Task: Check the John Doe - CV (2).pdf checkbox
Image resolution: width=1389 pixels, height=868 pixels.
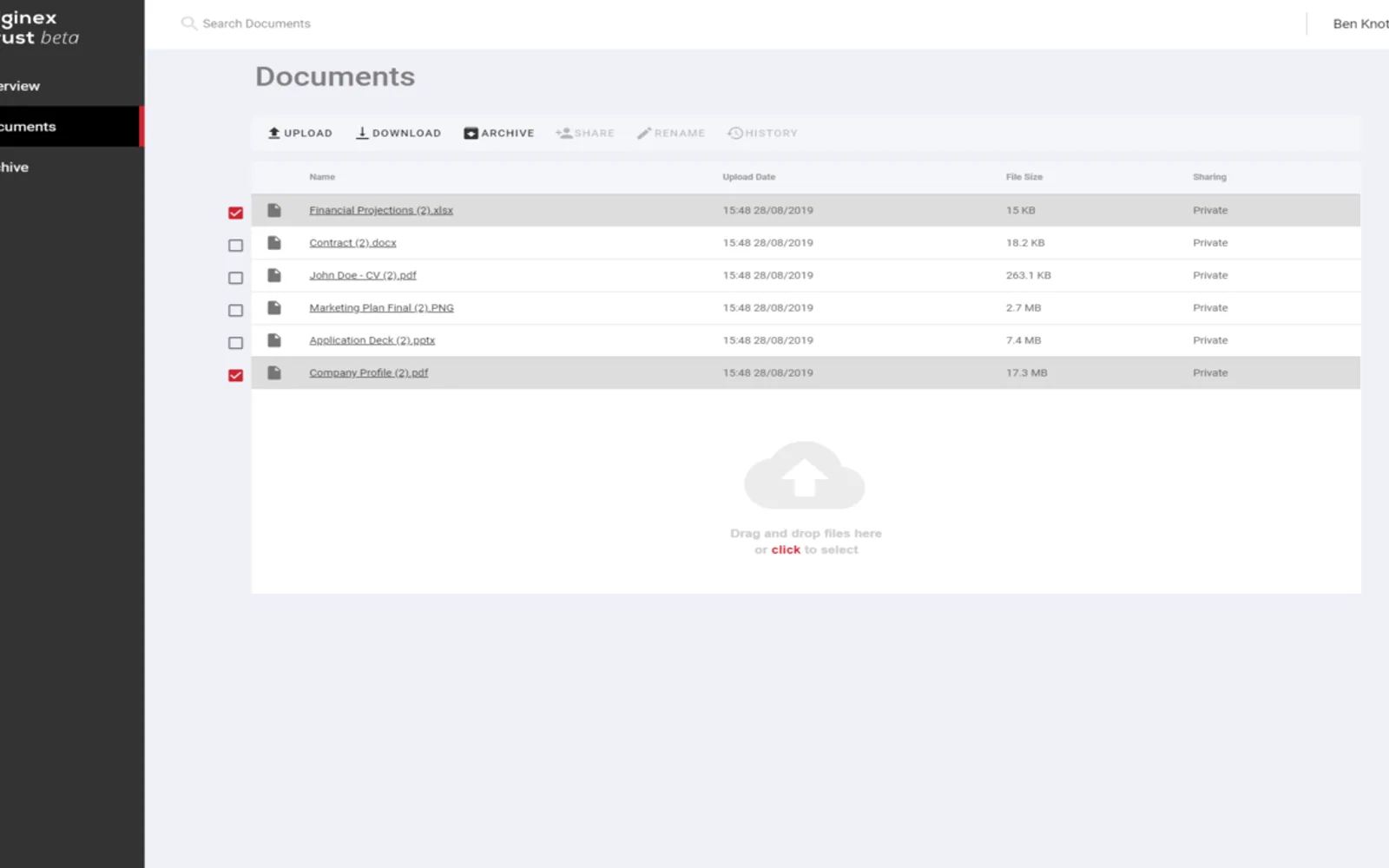Action: 235,278
